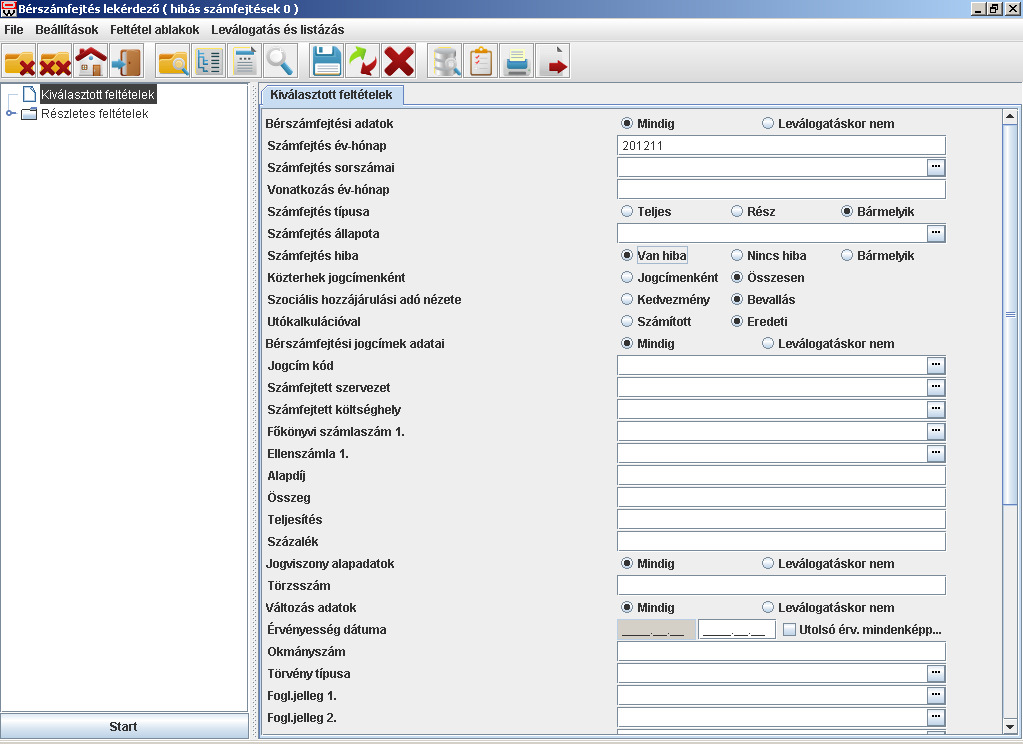Click the Összeg input field
The width and height of the screenshot is (1023, 744).
[x=781, y=497]
